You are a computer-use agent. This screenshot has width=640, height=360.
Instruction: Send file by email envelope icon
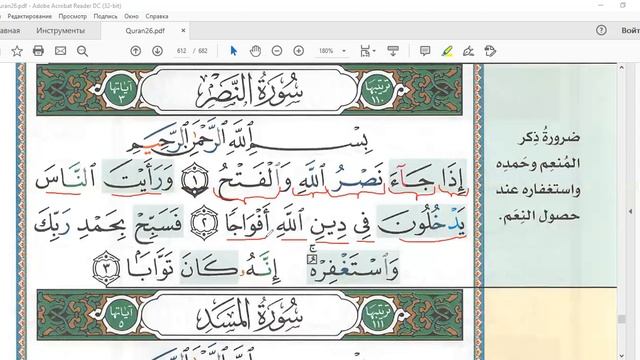tap(60, 51)
